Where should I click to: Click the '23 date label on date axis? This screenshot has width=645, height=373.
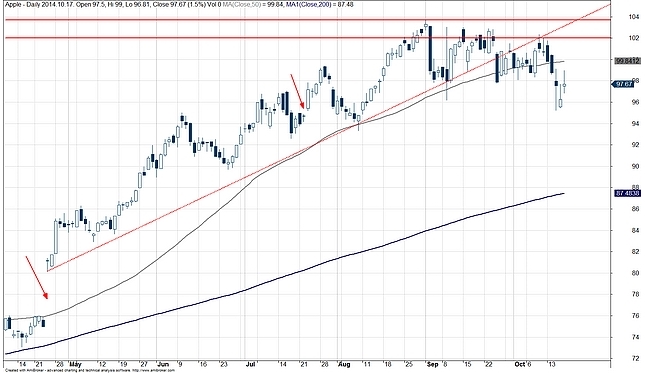click(224, 364)
